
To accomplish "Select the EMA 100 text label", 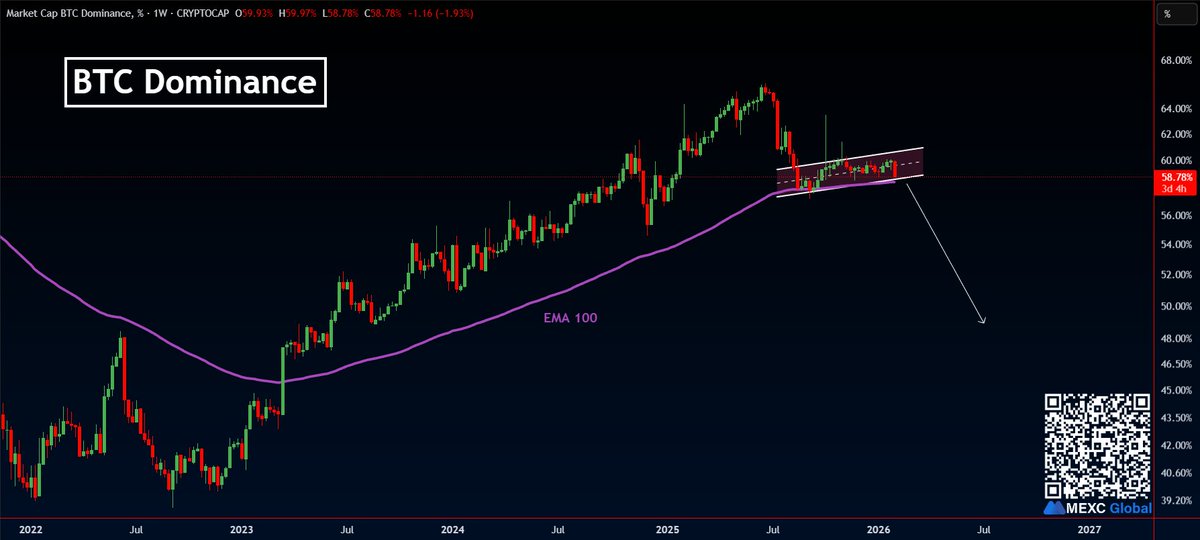I will [x=572, y=317].
